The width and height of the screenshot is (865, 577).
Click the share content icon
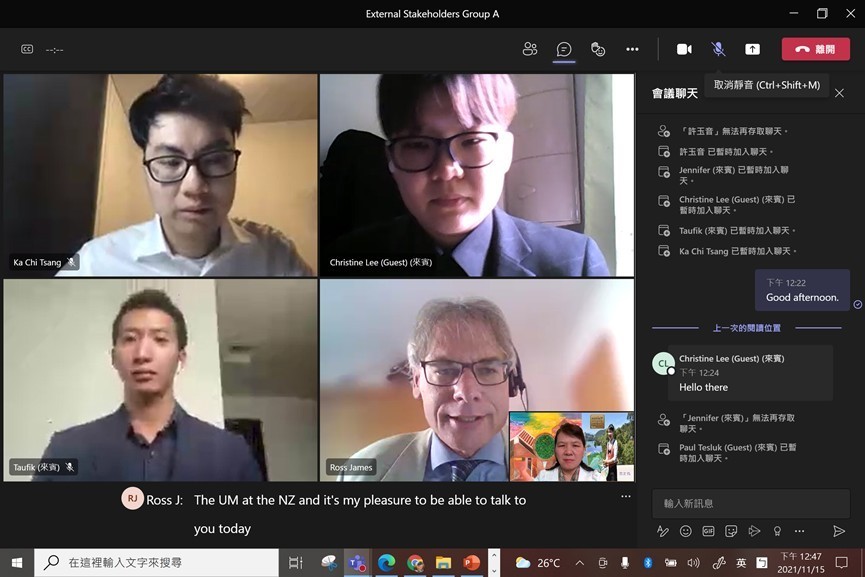(x=752, y=49)
